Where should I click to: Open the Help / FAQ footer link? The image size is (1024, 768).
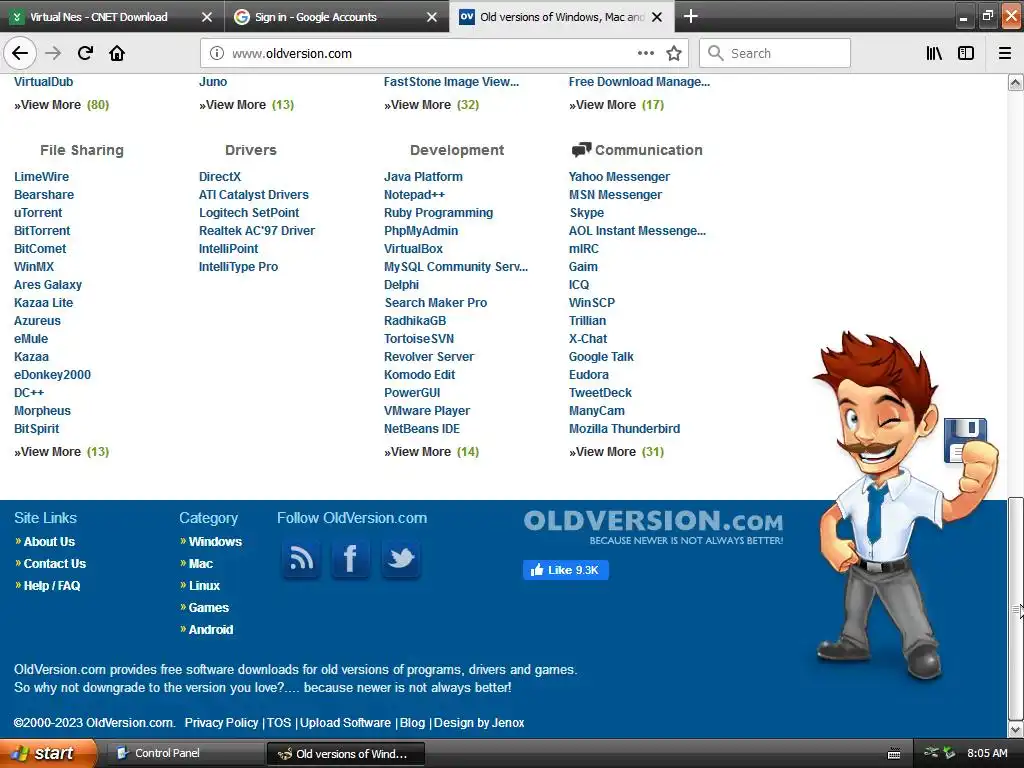[52, 586]
